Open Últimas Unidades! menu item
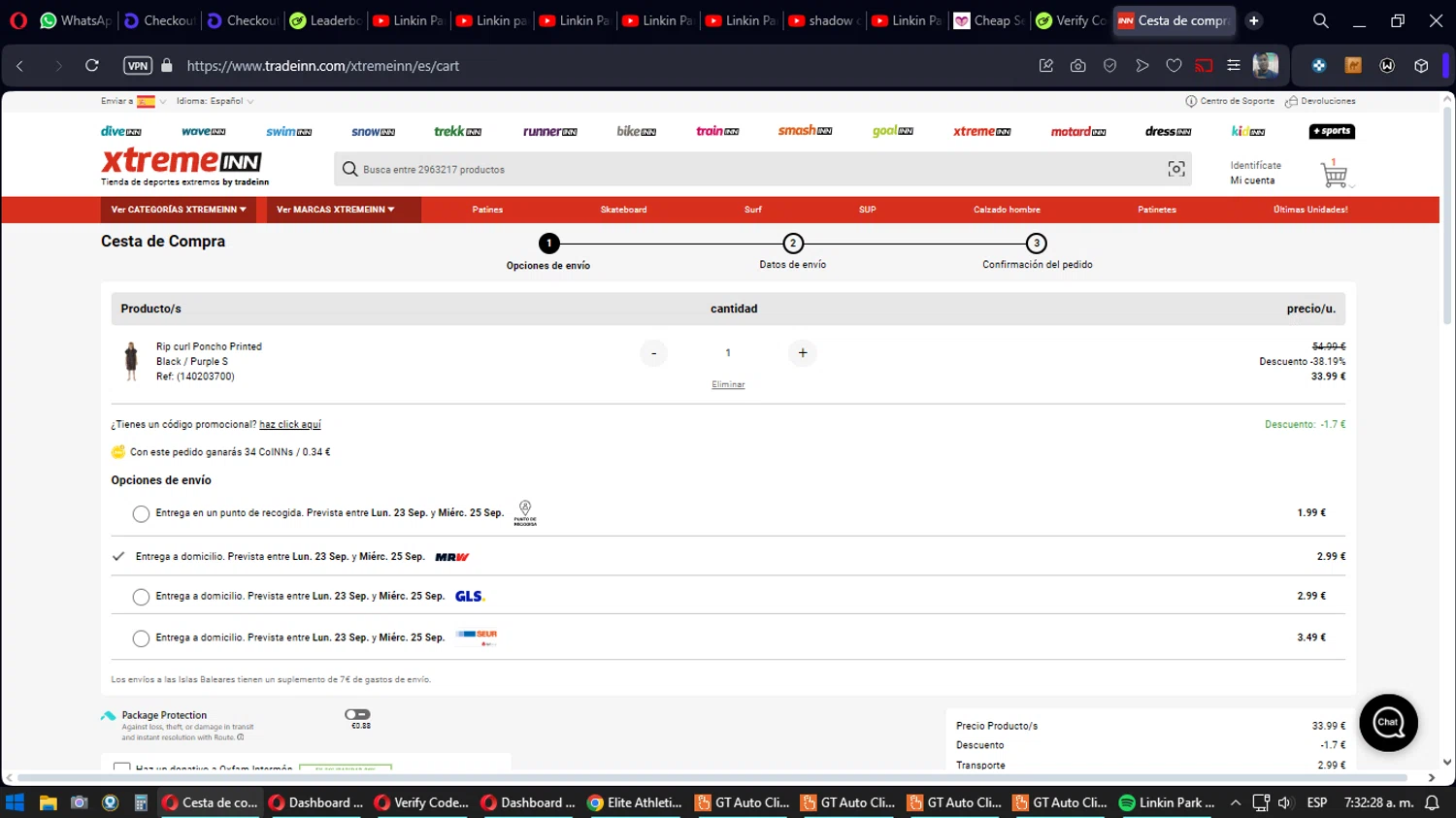The height and width of the screenshot is (818, 1456). coord(1310,210)
